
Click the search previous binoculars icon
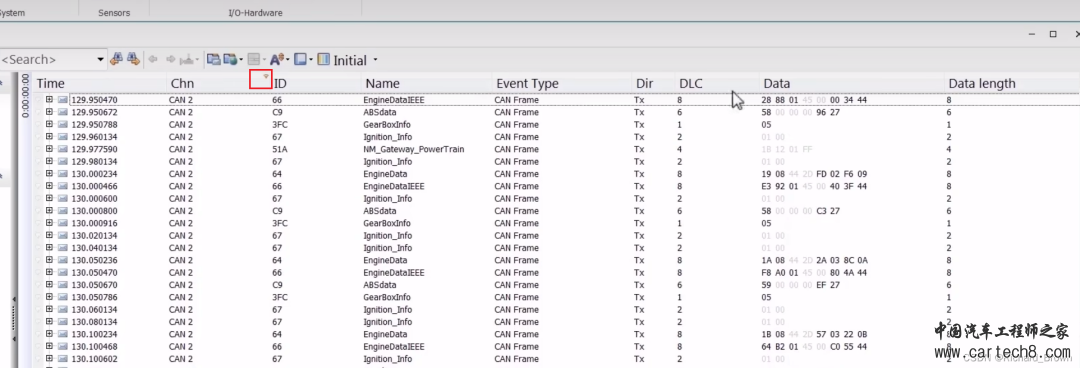point(116,60)
